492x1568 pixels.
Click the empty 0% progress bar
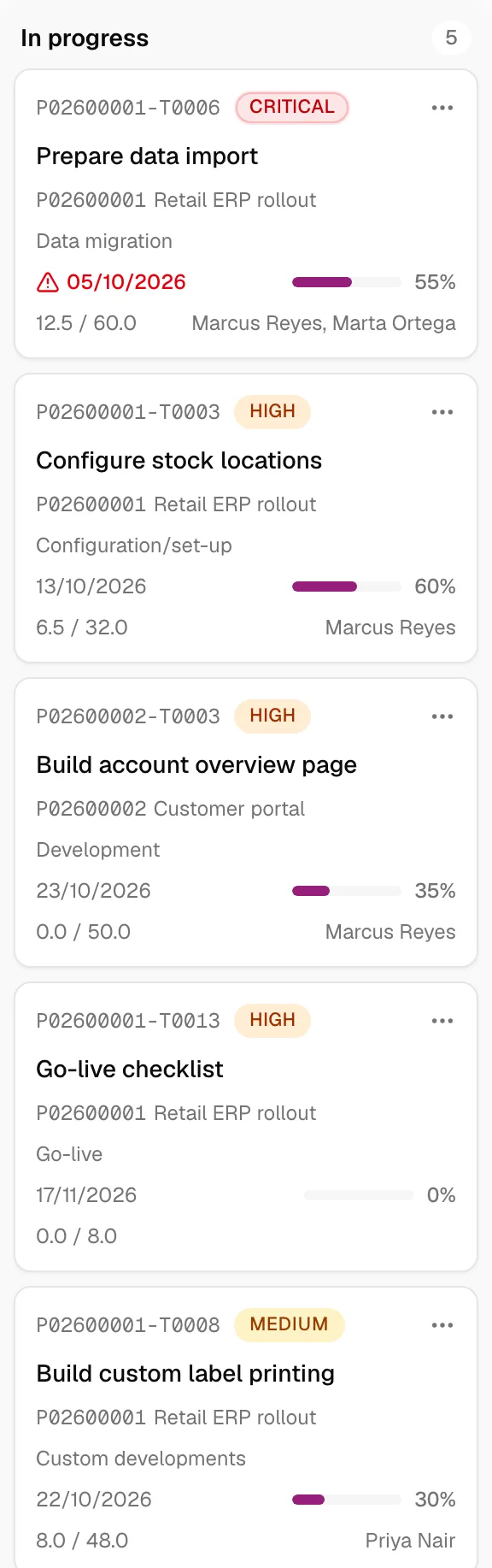[359, 1195]
